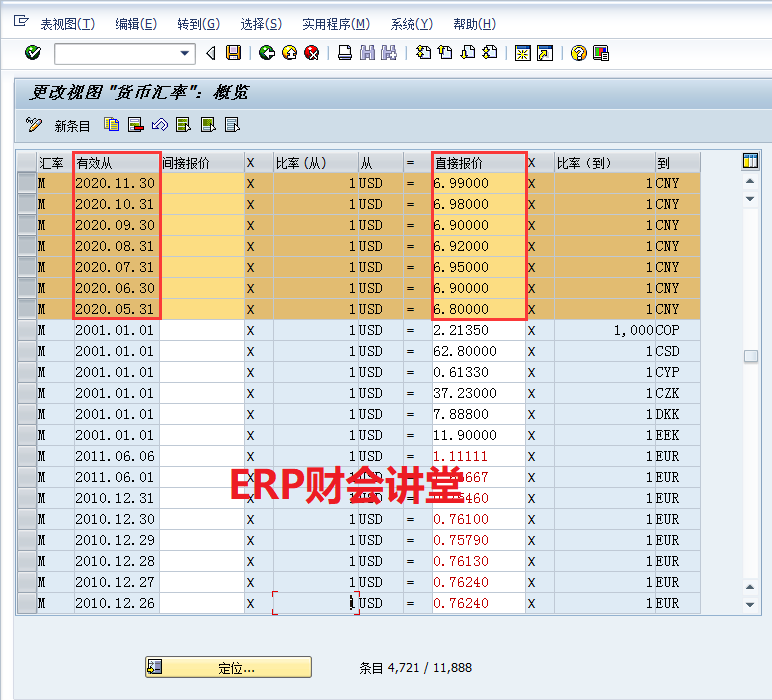Click the Copy As icon beside 新条目

click(x=112, y=125)
